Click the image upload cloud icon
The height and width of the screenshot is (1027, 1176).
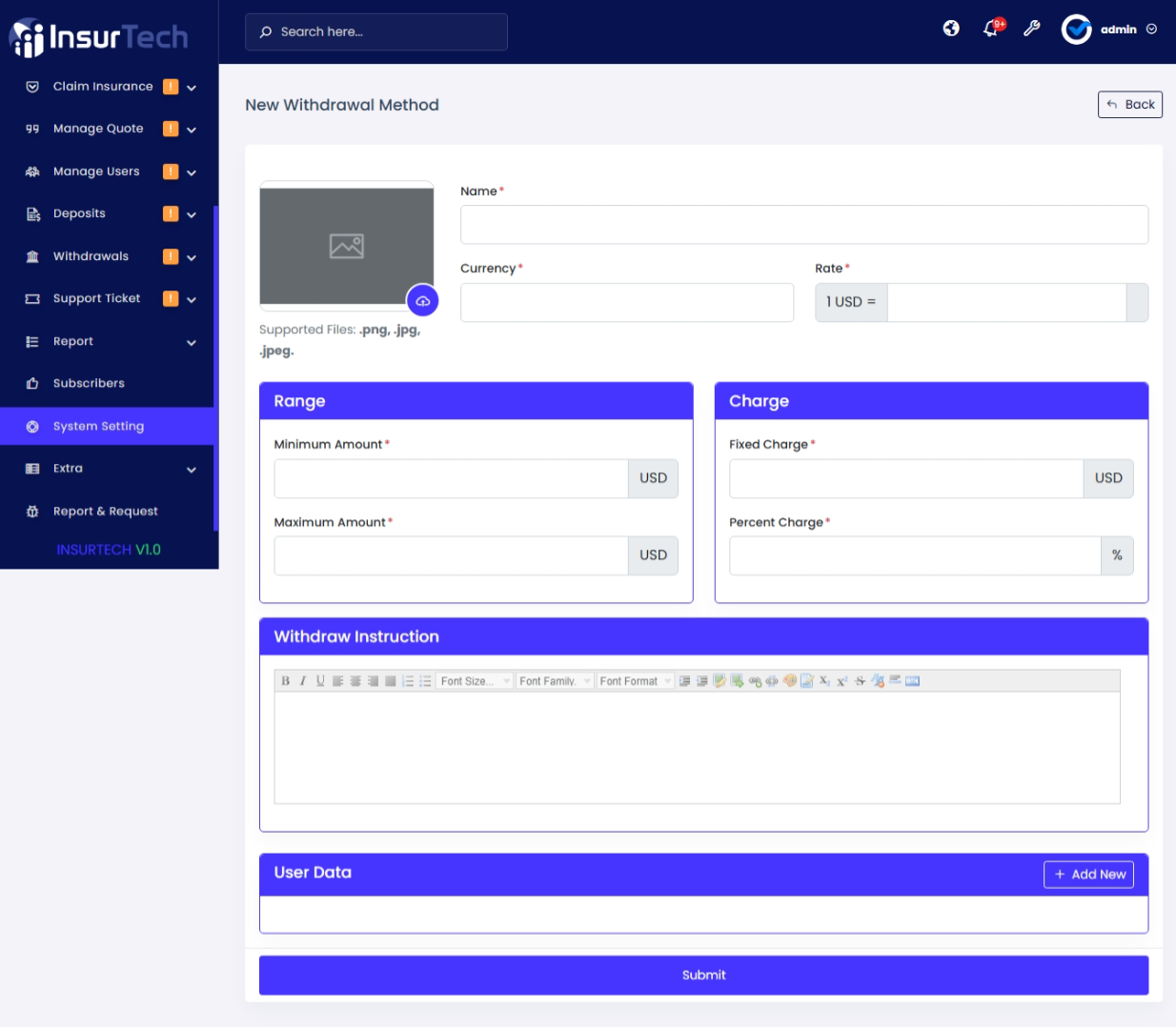(422, 300)
